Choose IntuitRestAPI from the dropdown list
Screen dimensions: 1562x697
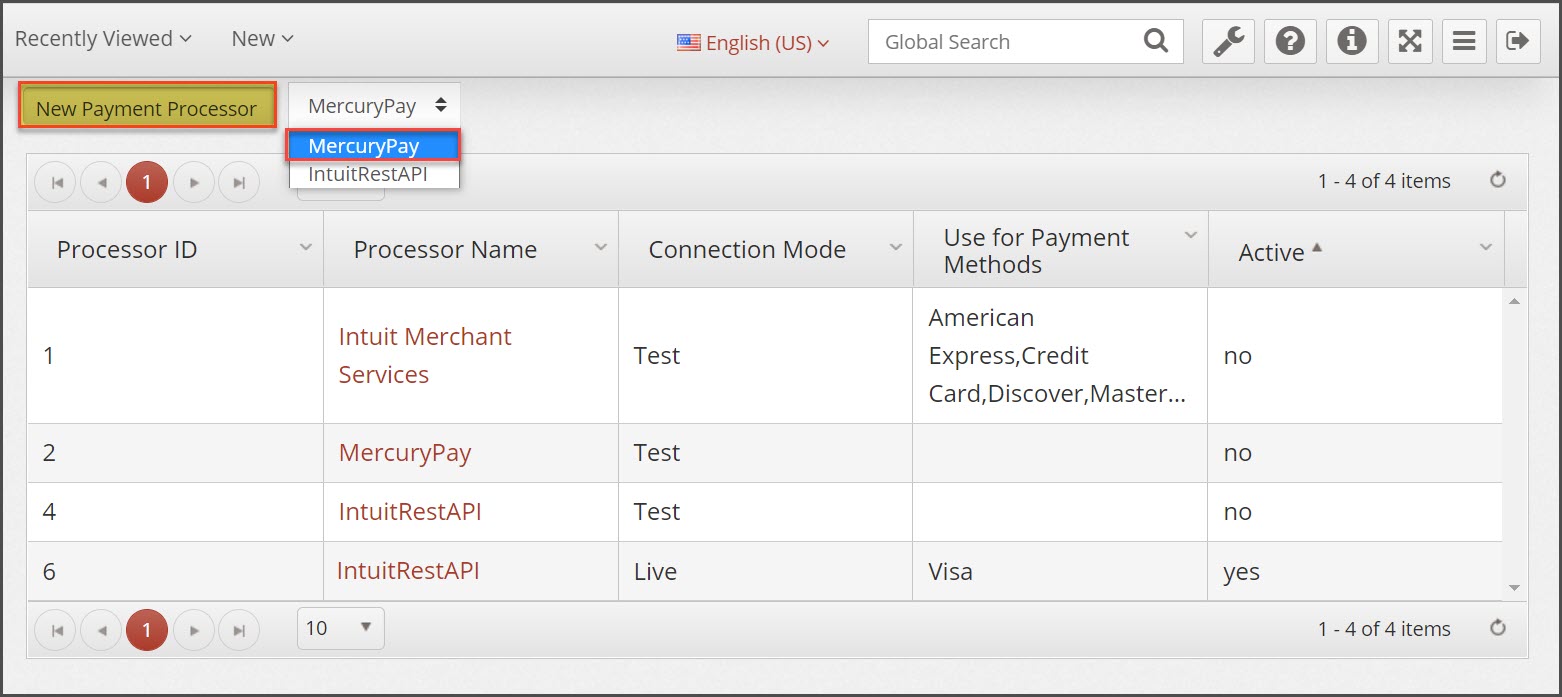point(374,174)
